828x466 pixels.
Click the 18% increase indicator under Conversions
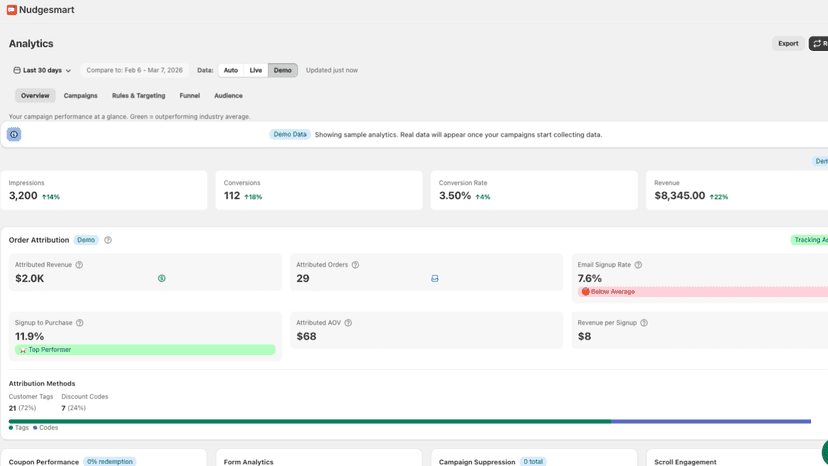[253, 197]
